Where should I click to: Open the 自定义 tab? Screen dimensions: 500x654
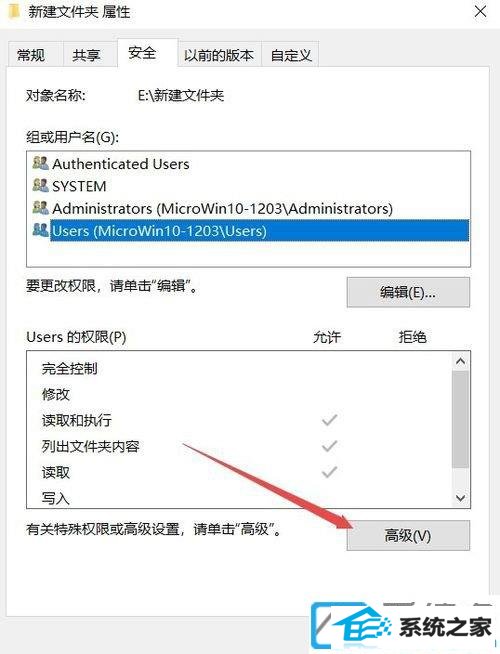(291, 54)
